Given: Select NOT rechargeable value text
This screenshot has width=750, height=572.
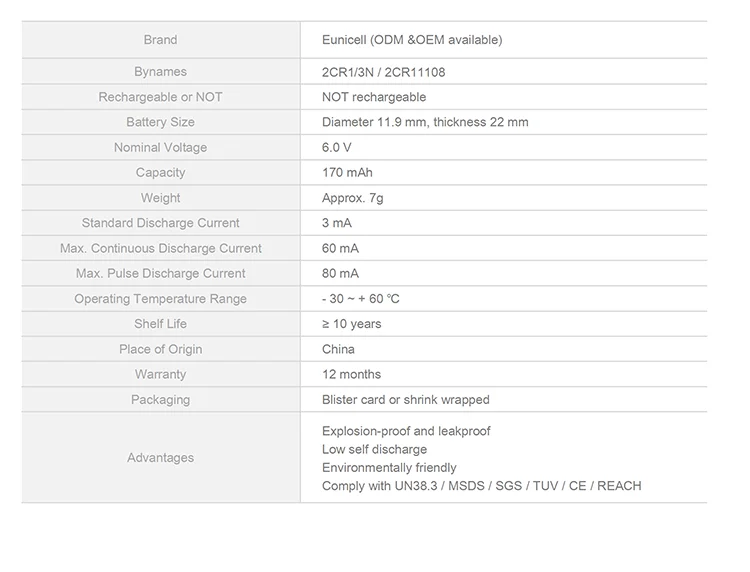Looking at the screenshot, I should coord(374,97).
